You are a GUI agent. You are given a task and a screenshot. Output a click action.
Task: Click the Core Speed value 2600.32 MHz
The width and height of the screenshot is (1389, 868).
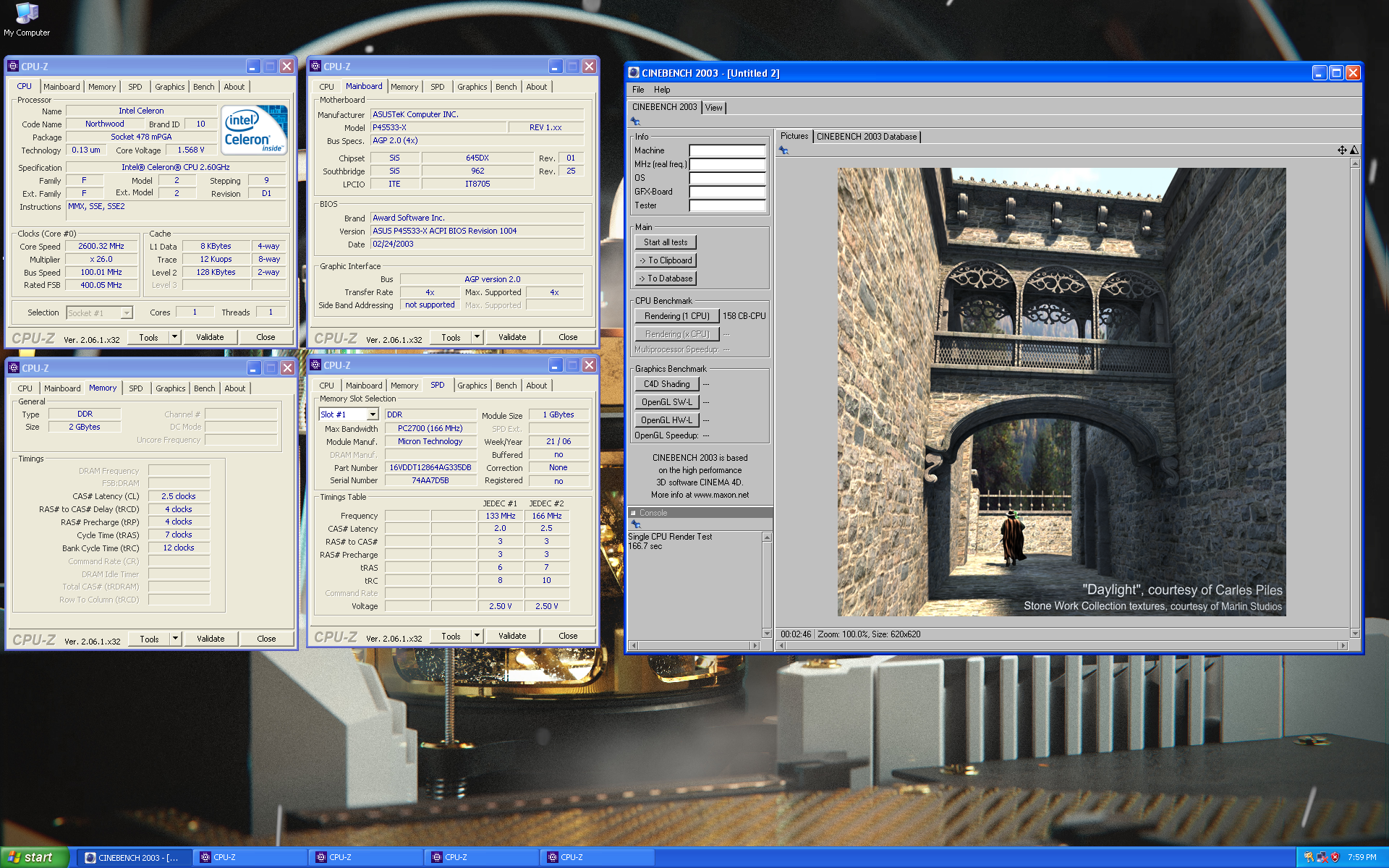[x=101, y=246]
